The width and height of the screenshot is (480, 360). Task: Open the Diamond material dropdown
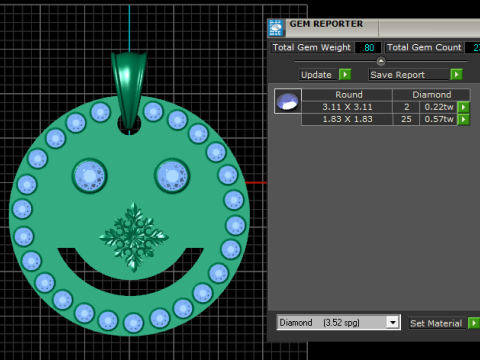[x=393, y=322]
